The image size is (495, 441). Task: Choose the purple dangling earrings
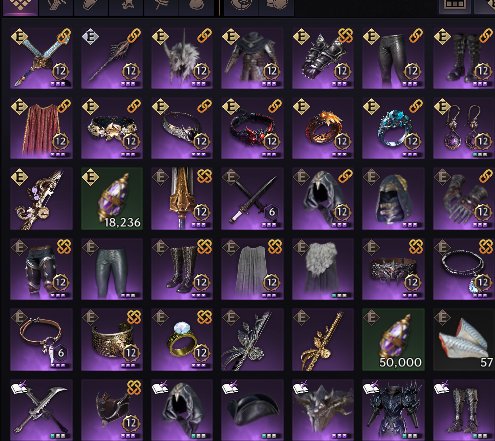pyautogui.click(x=464, y=128)
